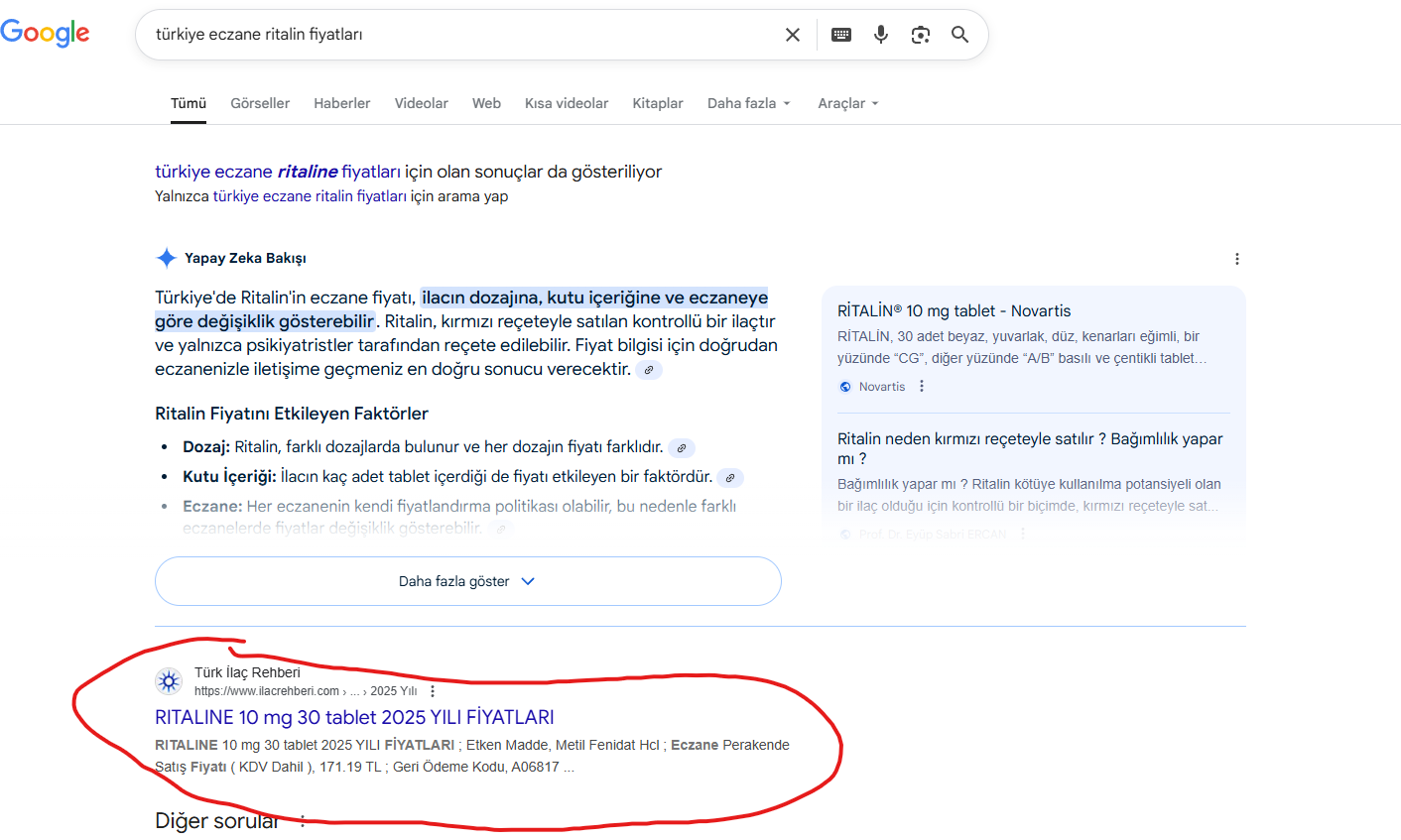Image resolution: width=1401 pixels, height=840 pixels.
Task: Open Yapay Zeka Bakışı three-dot menu
Action: pyautogui.click(x=1236, y=259)
